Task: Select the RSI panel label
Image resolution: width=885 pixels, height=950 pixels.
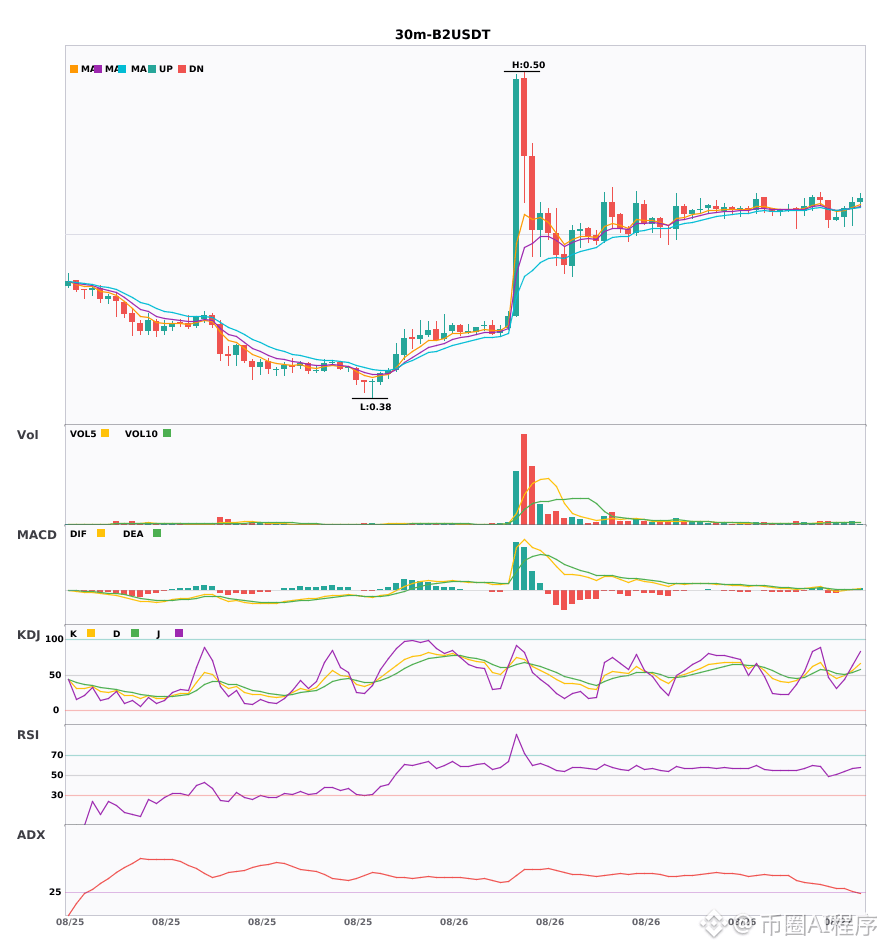Action: click(28, 735)
